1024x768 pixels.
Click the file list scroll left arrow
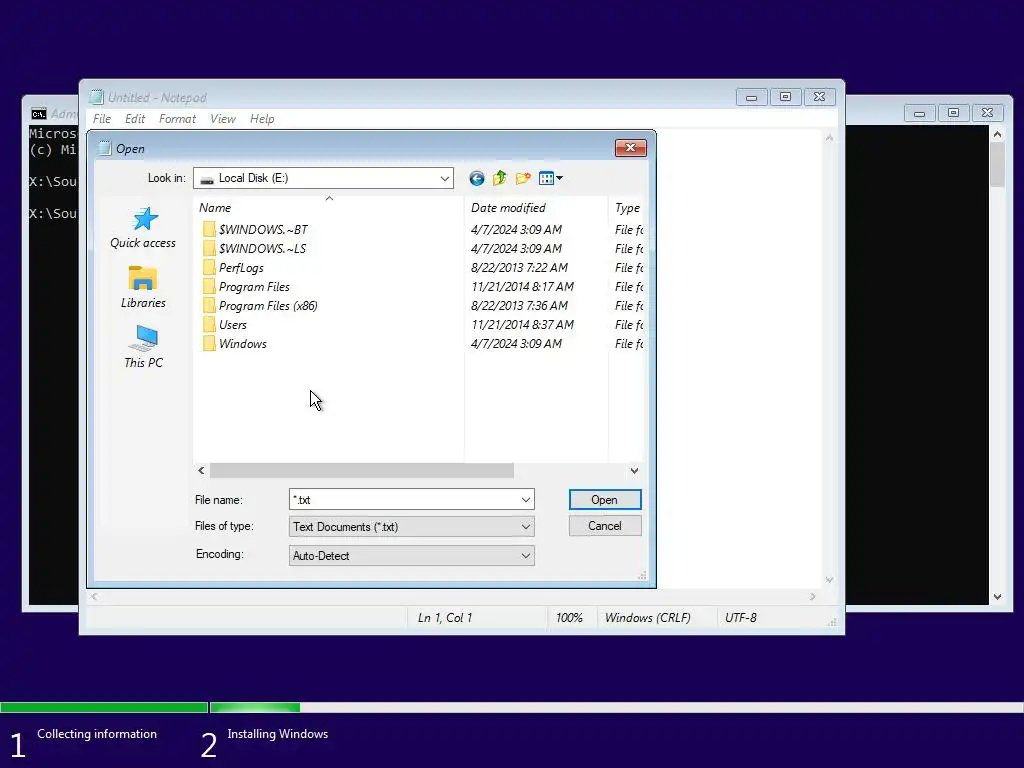tap(201, 470)
